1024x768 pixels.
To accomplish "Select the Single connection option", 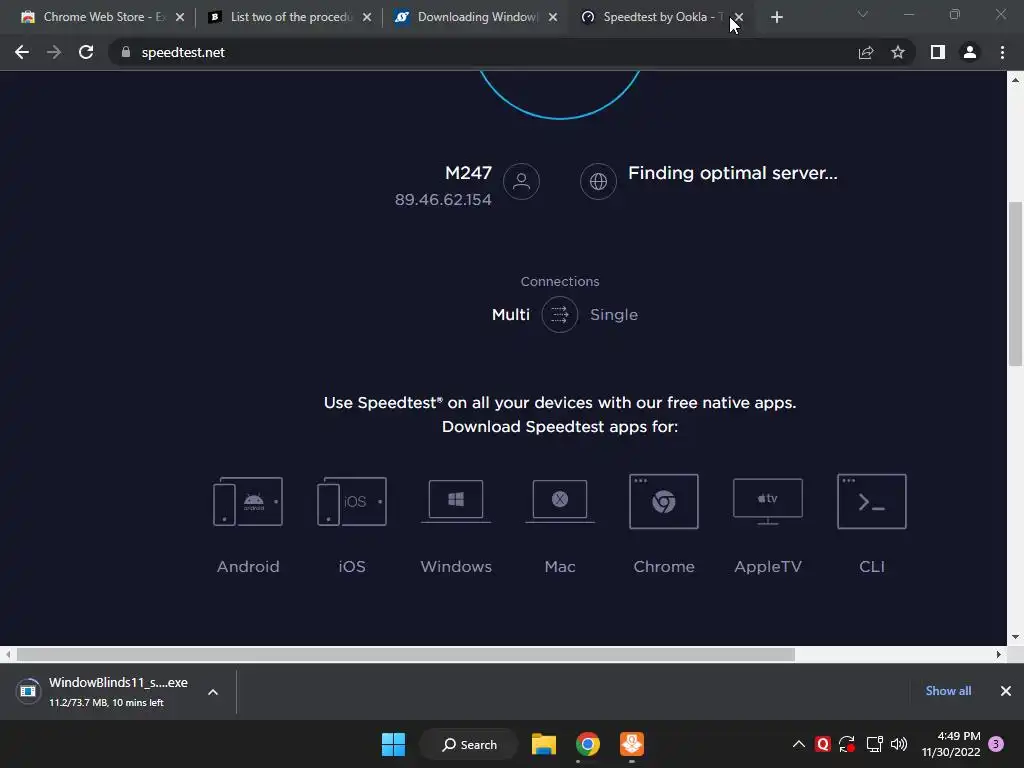I will coord(614,315).
